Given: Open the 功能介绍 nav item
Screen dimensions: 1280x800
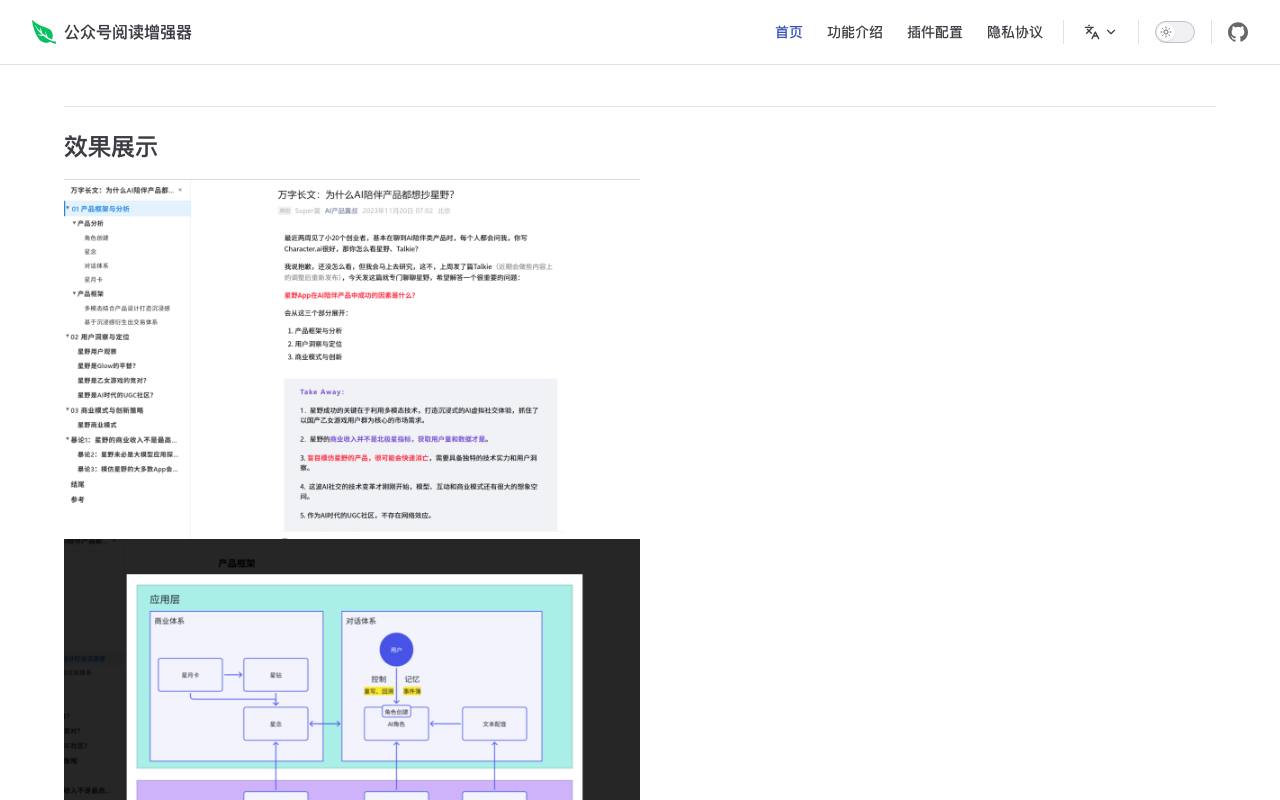Looking at the screenshot, I should click(x=855, y=32).
